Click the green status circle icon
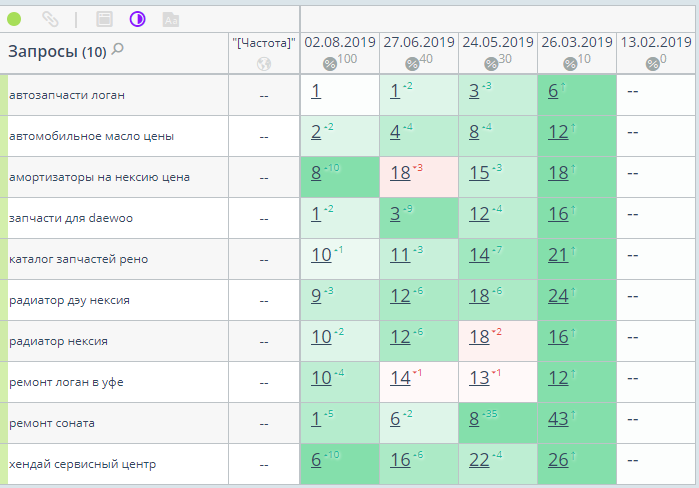 (x=14, y=19)
